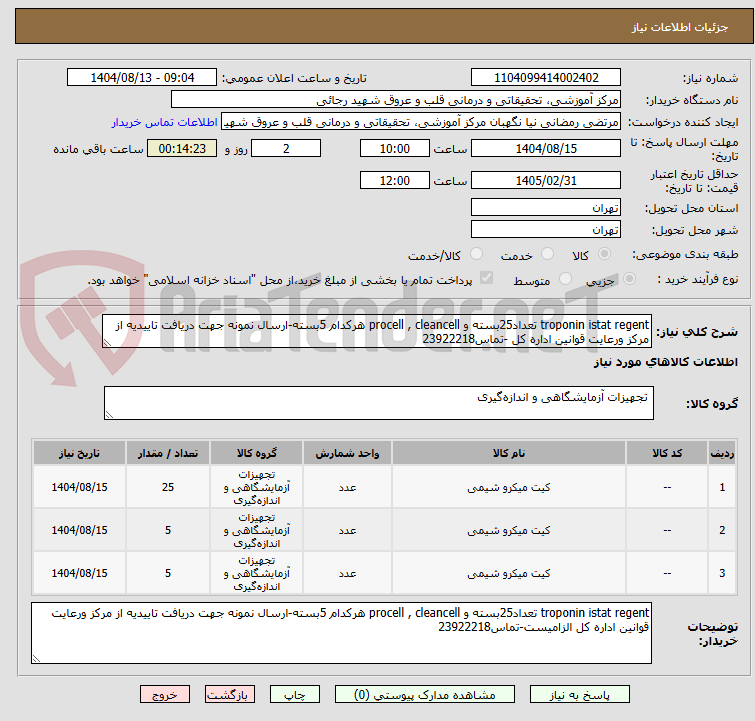Click need date 1404/08/15 in row 3

pos(79,573)
